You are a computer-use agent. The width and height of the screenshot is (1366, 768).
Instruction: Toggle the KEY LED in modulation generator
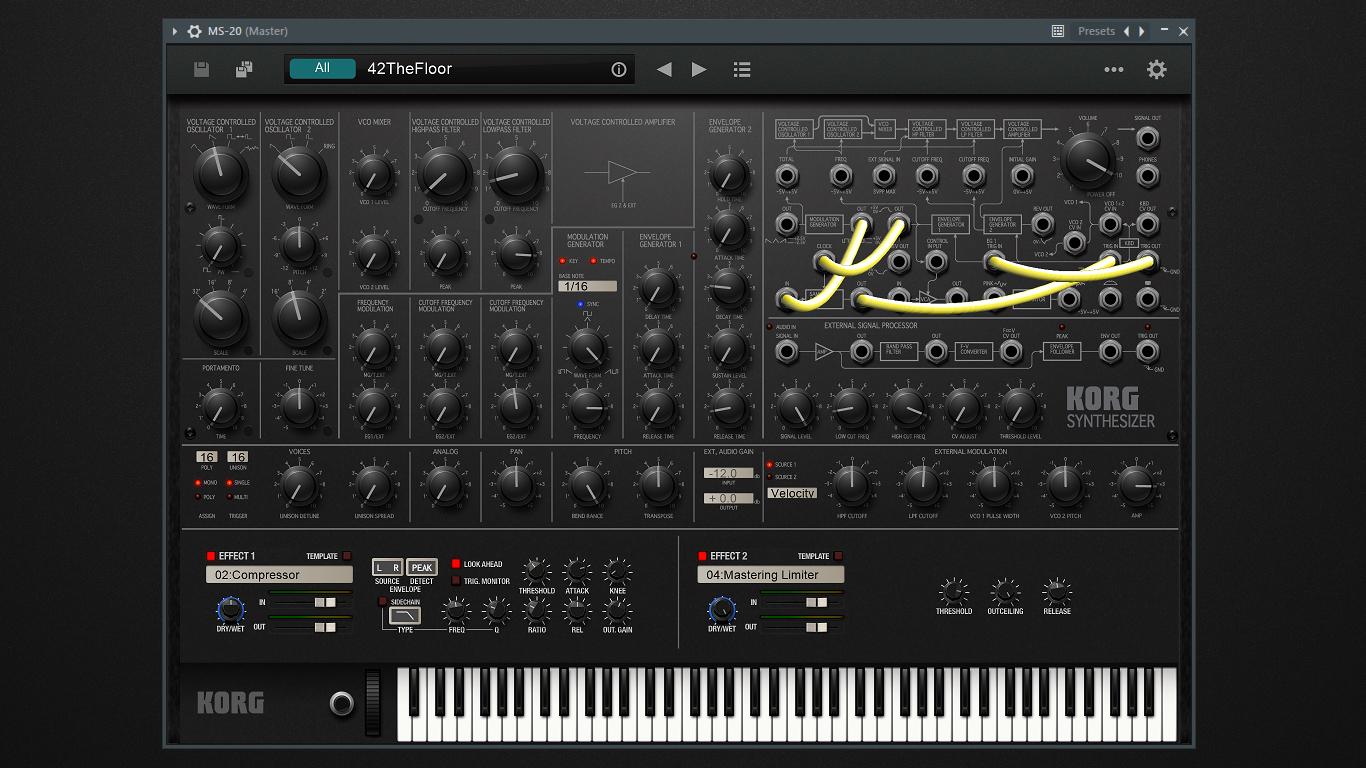pyautogui.click(x=563, y=261)
